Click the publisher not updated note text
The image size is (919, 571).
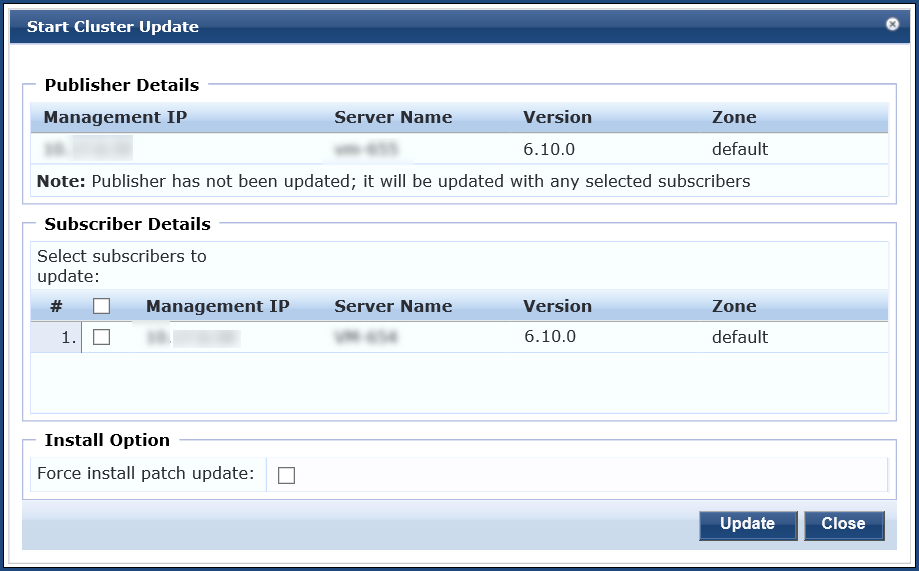[393, 181]
